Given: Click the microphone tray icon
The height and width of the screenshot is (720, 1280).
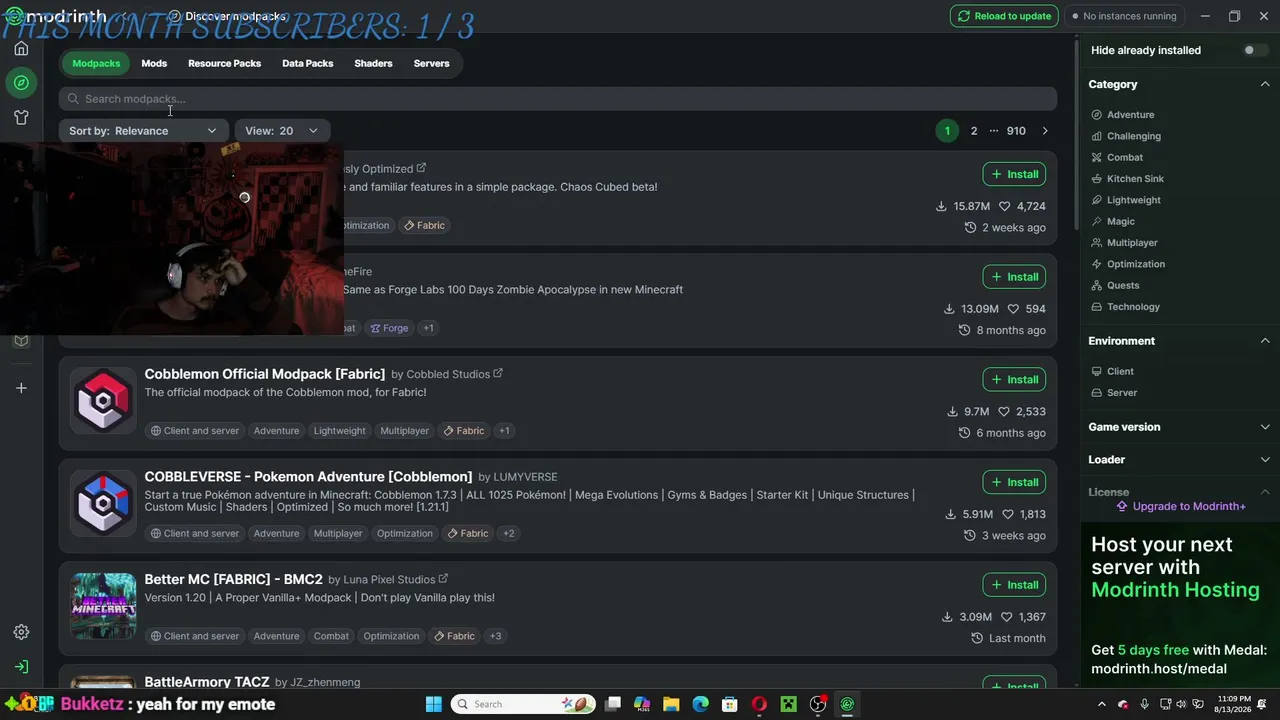Looking at the screenshot, I should click(1145, 704).
